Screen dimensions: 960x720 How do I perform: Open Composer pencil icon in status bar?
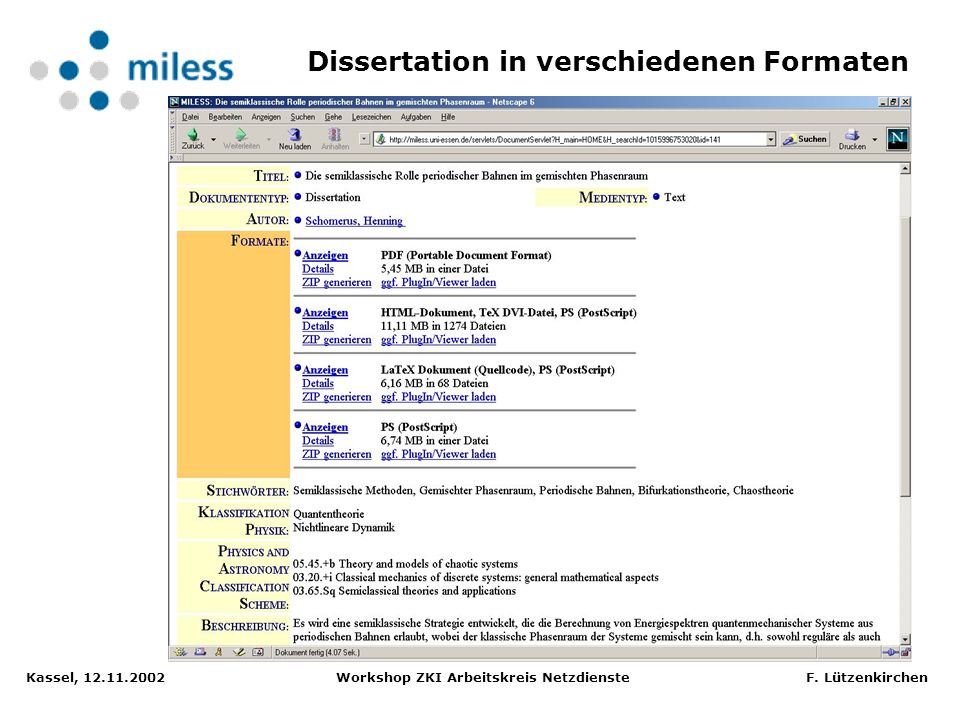[x=238, y=652]
